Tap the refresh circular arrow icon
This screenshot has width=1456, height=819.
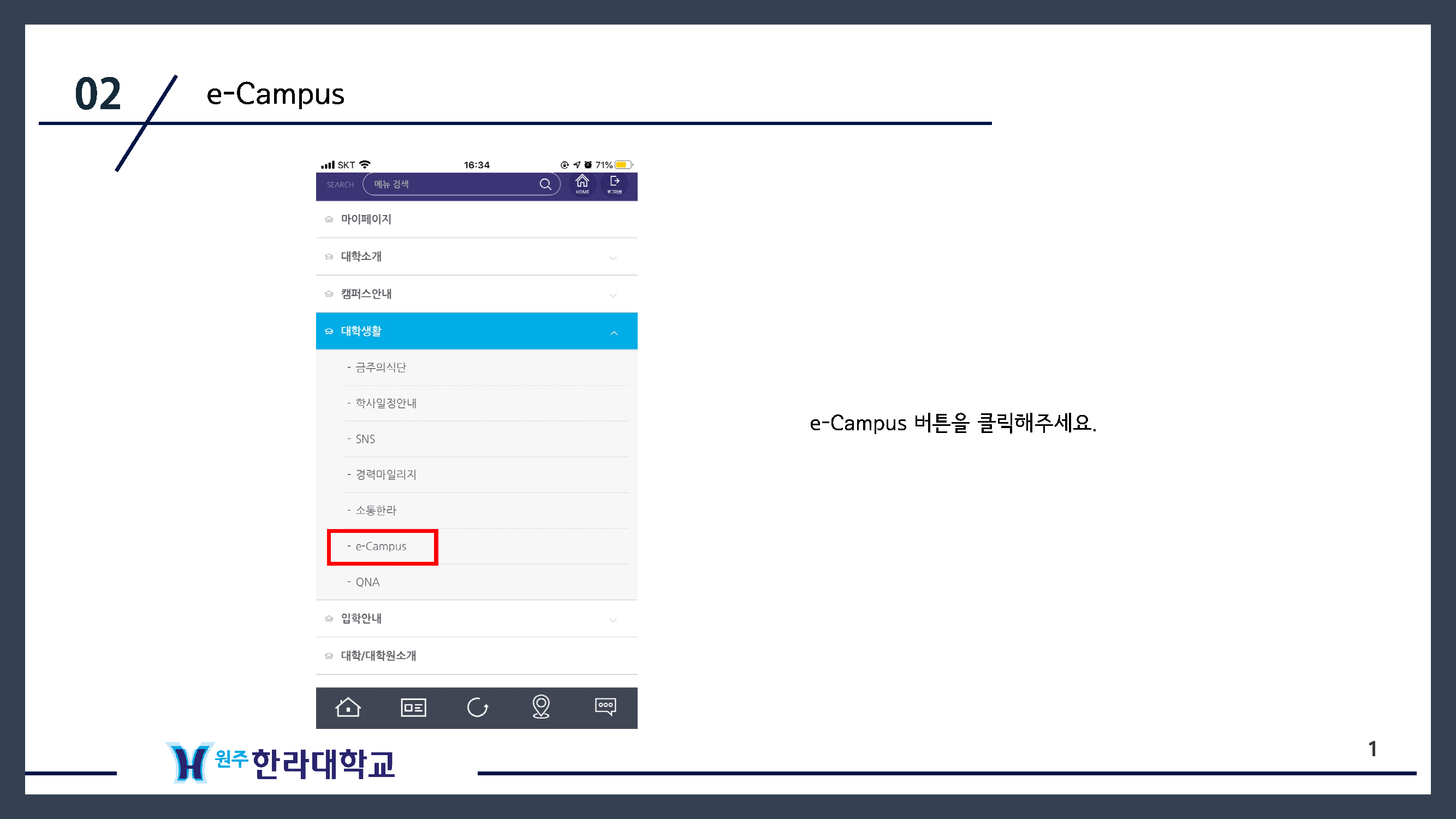[477, 707]
